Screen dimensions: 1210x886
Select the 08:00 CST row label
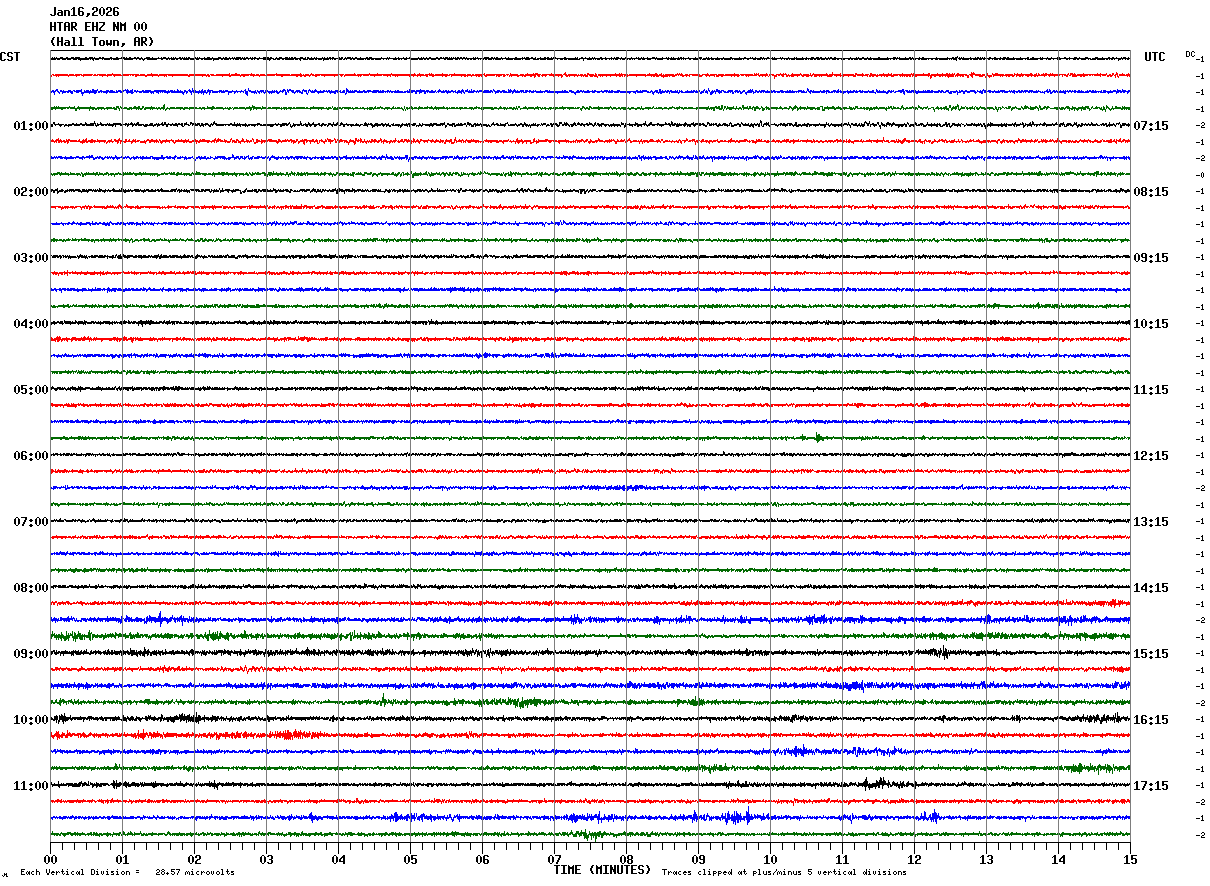tap(31, 588)
